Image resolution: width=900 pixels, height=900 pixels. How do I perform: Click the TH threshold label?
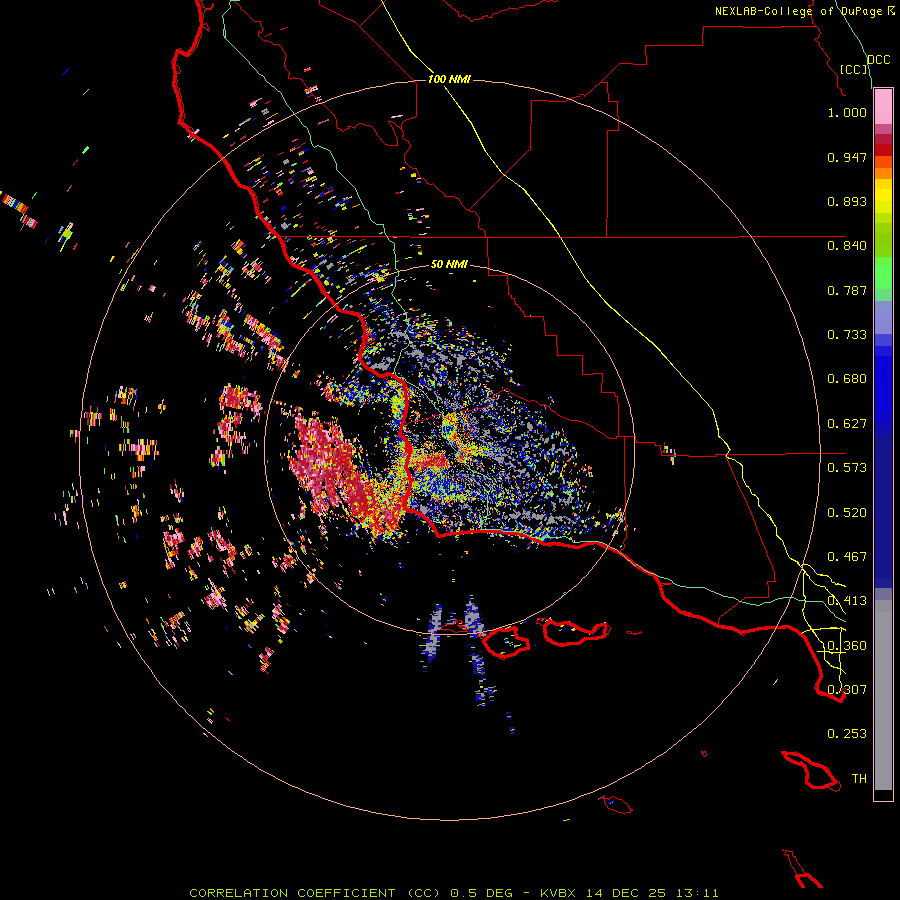pyautogui.click(x=859, y=779)
